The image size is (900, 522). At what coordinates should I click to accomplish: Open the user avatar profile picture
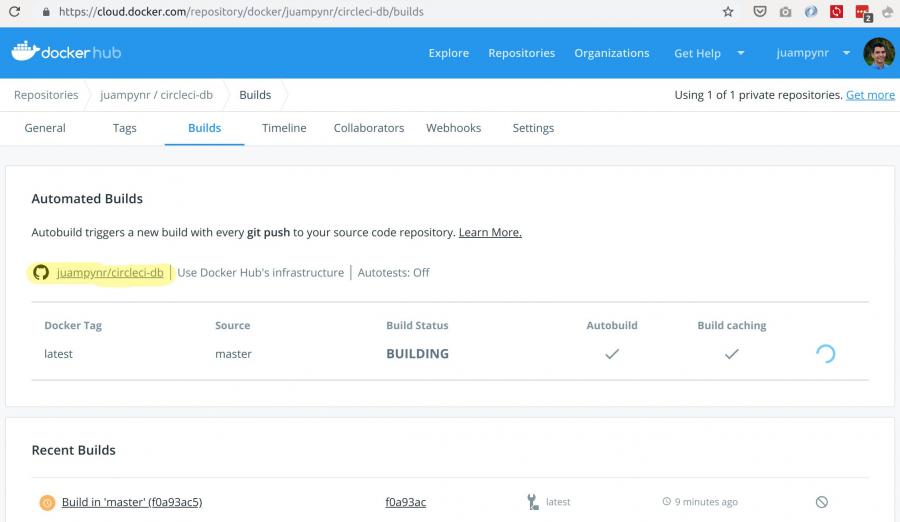coord(879,53)
